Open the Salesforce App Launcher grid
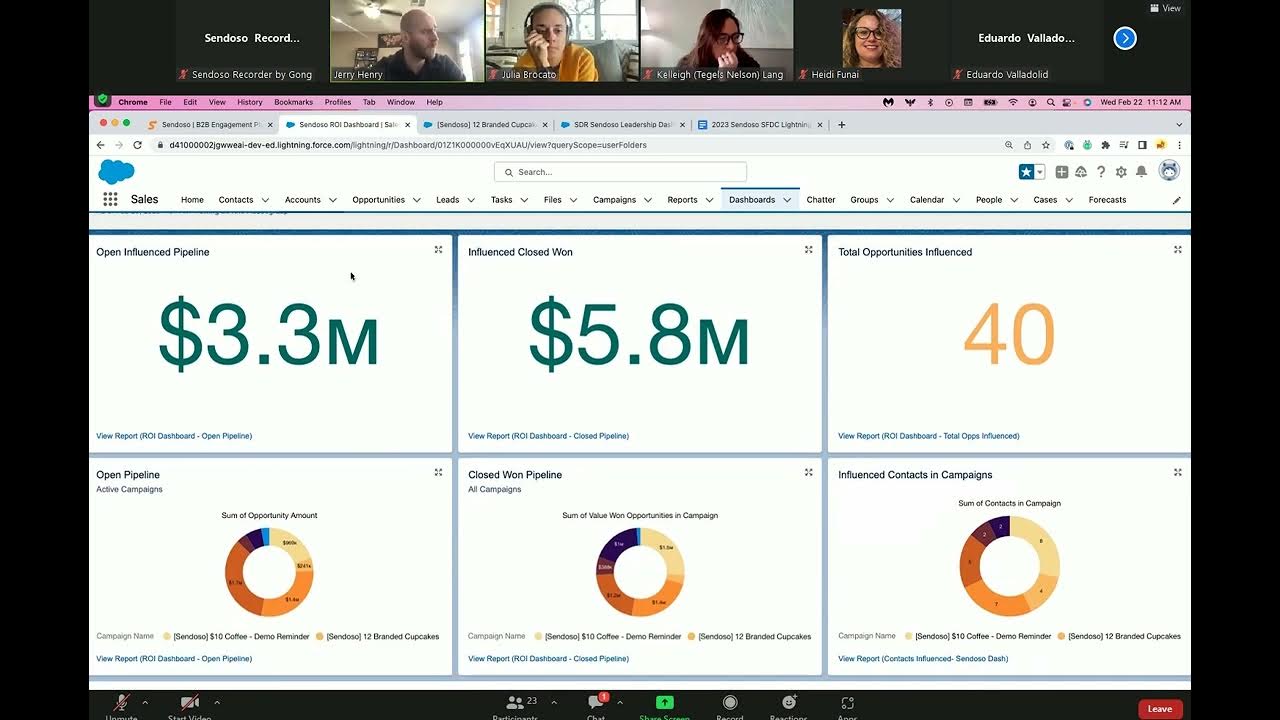 point(110,199)
